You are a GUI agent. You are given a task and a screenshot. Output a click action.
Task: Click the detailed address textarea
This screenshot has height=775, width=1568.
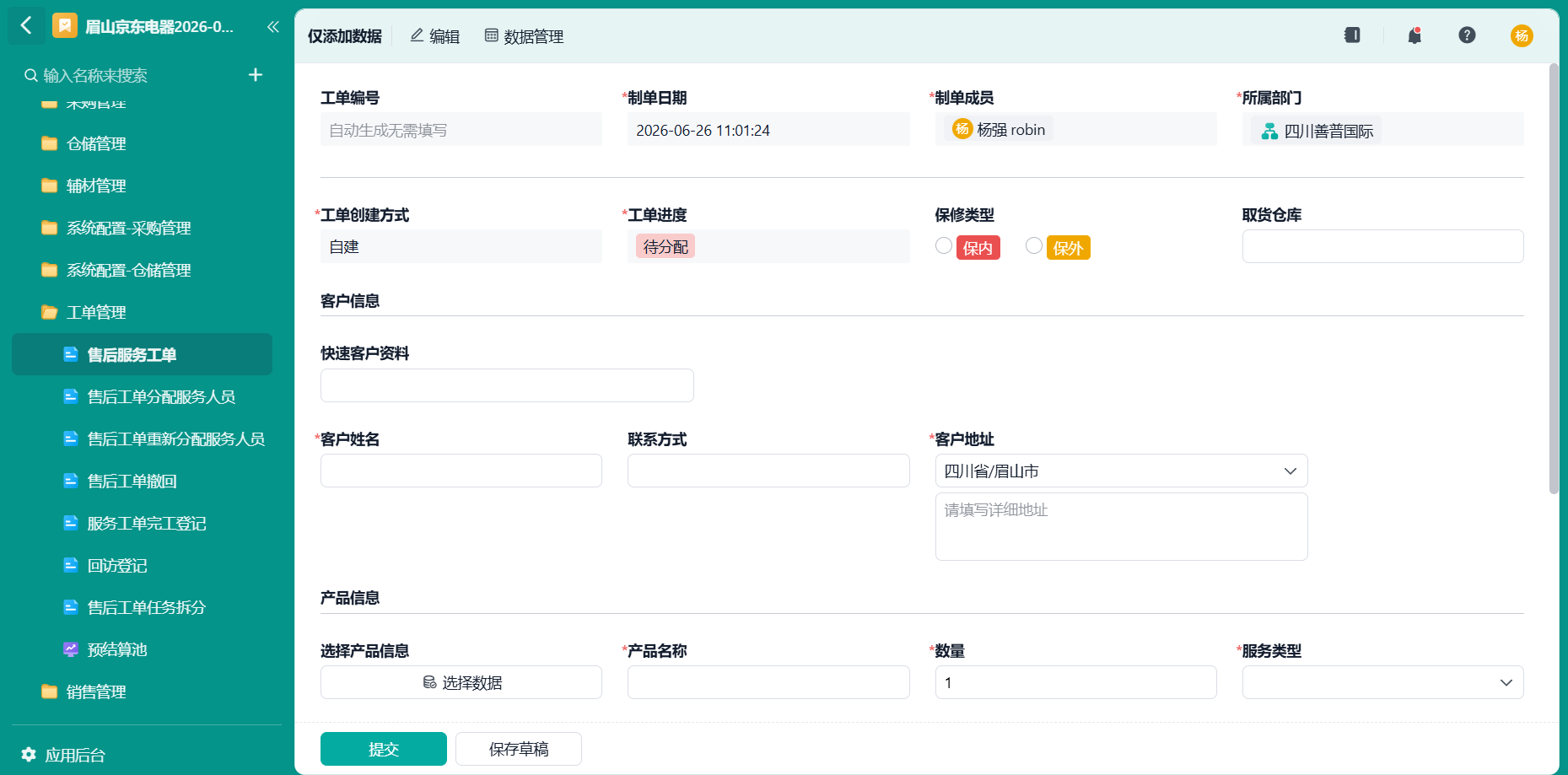1121,526
